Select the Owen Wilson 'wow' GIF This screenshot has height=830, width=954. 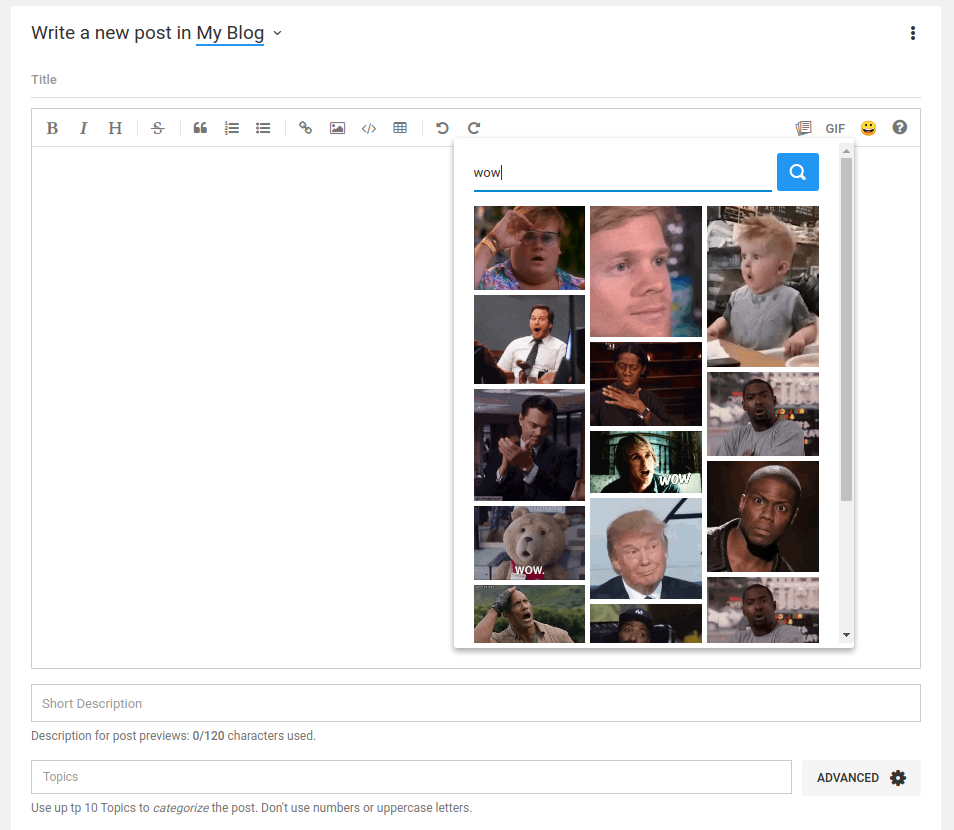646,462
